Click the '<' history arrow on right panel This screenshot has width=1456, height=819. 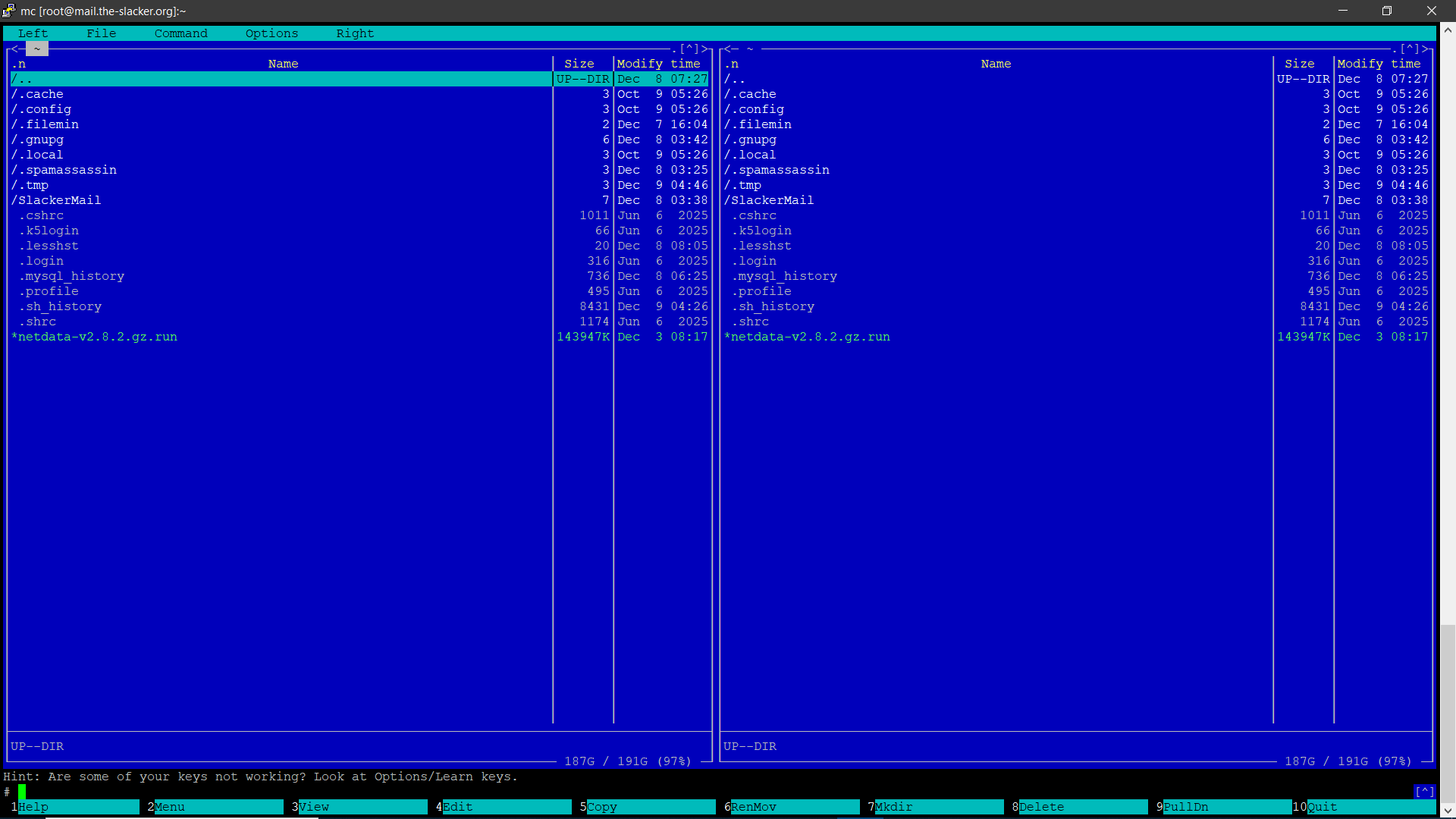[x=726, y=49]
